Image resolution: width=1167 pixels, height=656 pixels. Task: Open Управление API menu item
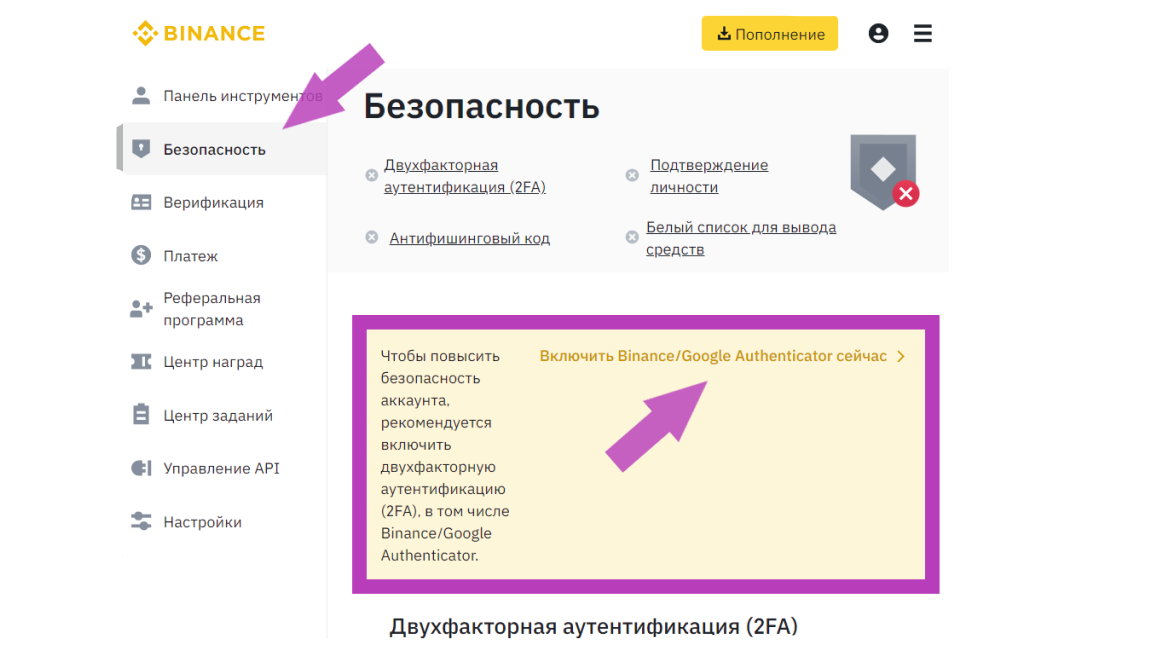[222, 468]
